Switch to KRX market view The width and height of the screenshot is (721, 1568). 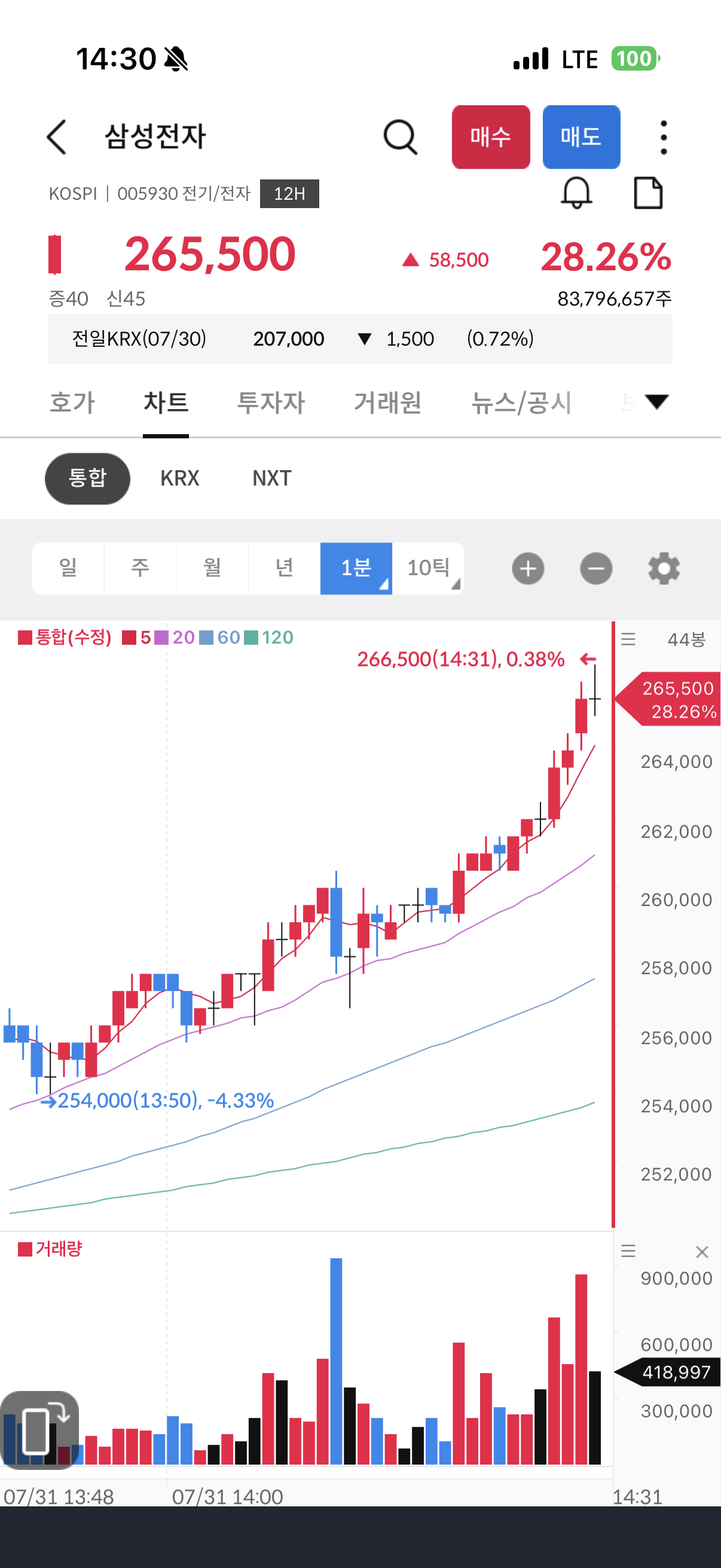(x=180, y=478)
